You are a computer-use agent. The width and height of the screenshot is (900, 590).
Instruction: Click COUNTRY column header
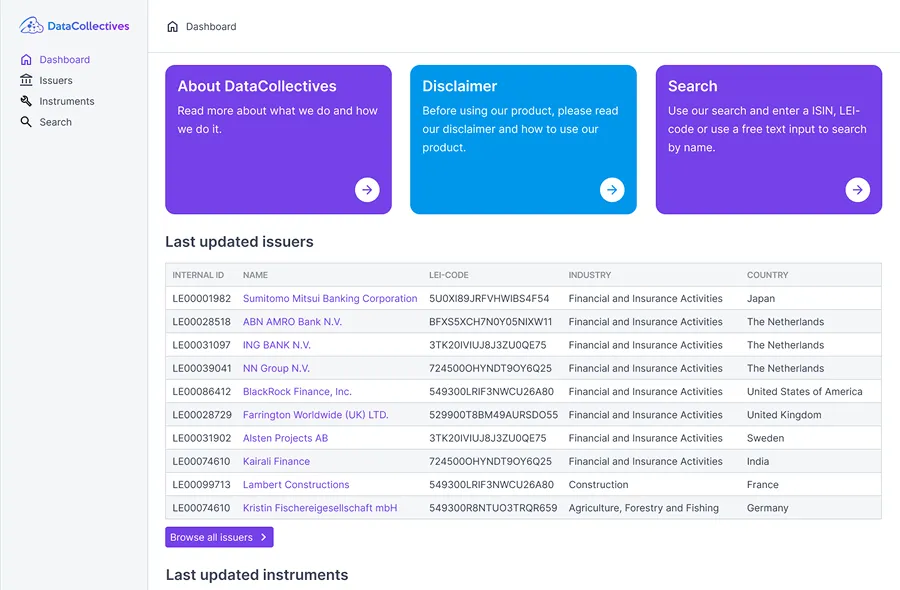(x=767, y=275)
